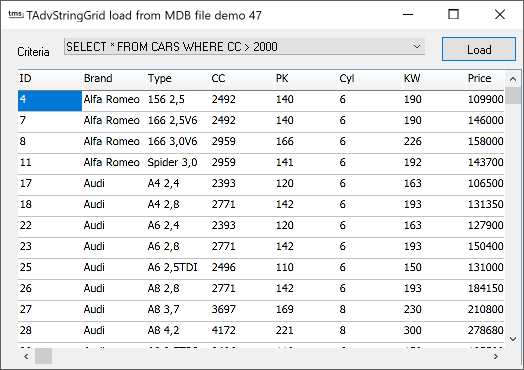This screenshot has height=370, width=524.
Task: Click the CC column header
Action: [x=242, y=80]
